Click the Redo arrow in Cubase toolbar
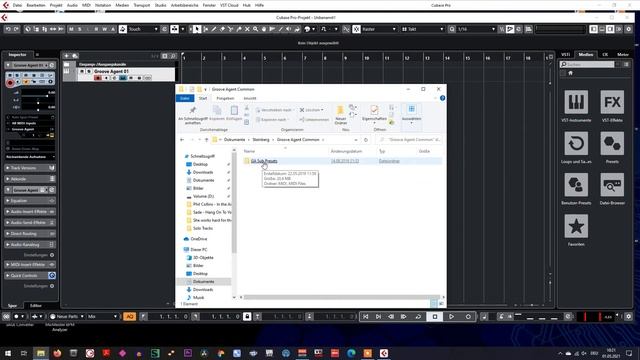This screenshot has width=640, height=360. tap(16, 29)
